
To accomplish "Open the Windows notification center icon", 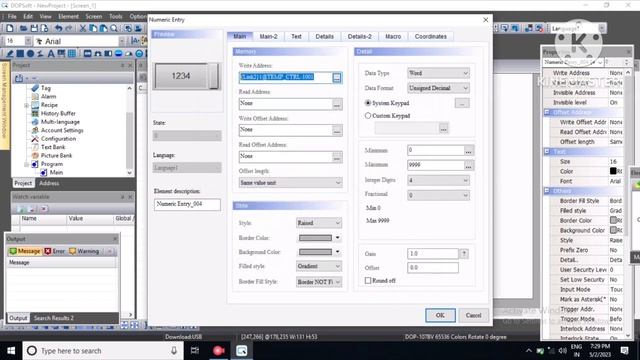I will click(624, 351).
